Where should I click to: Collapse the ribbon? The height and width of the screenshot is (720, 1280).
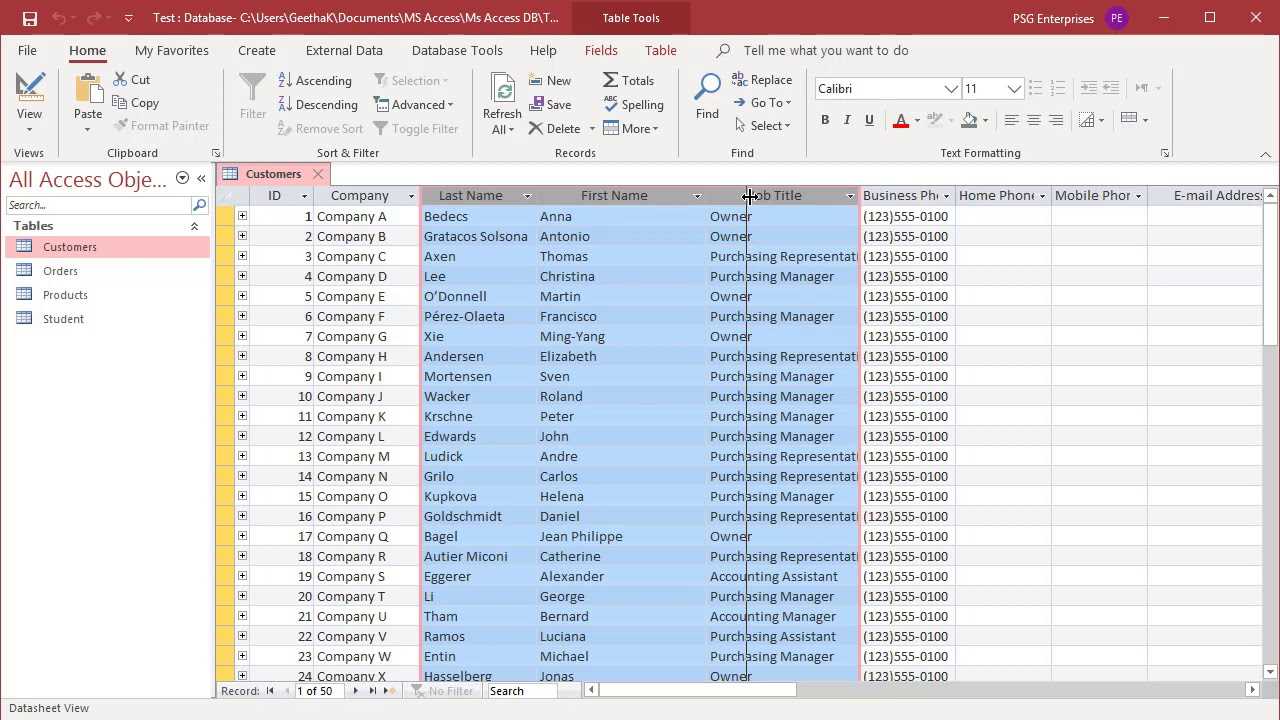point(1265,154)
